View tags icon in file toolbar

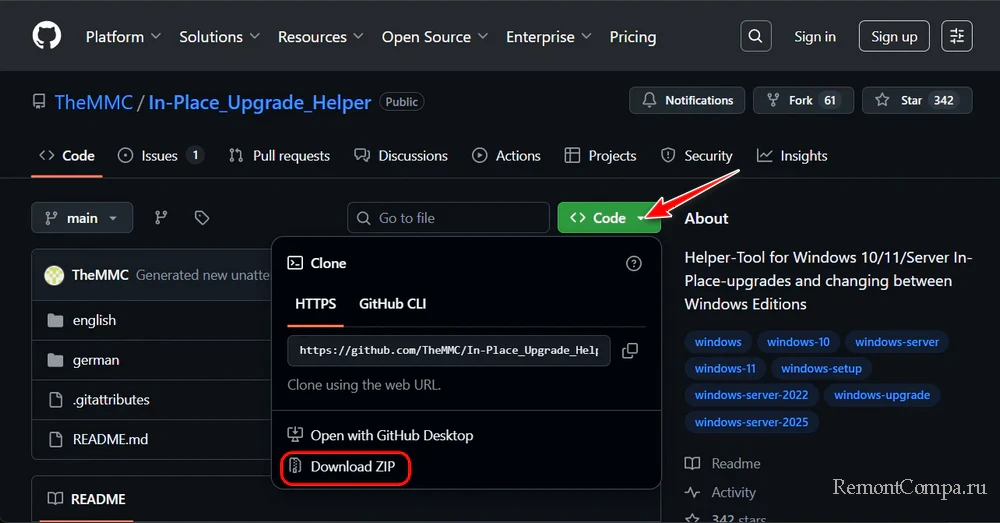(202, 218)
